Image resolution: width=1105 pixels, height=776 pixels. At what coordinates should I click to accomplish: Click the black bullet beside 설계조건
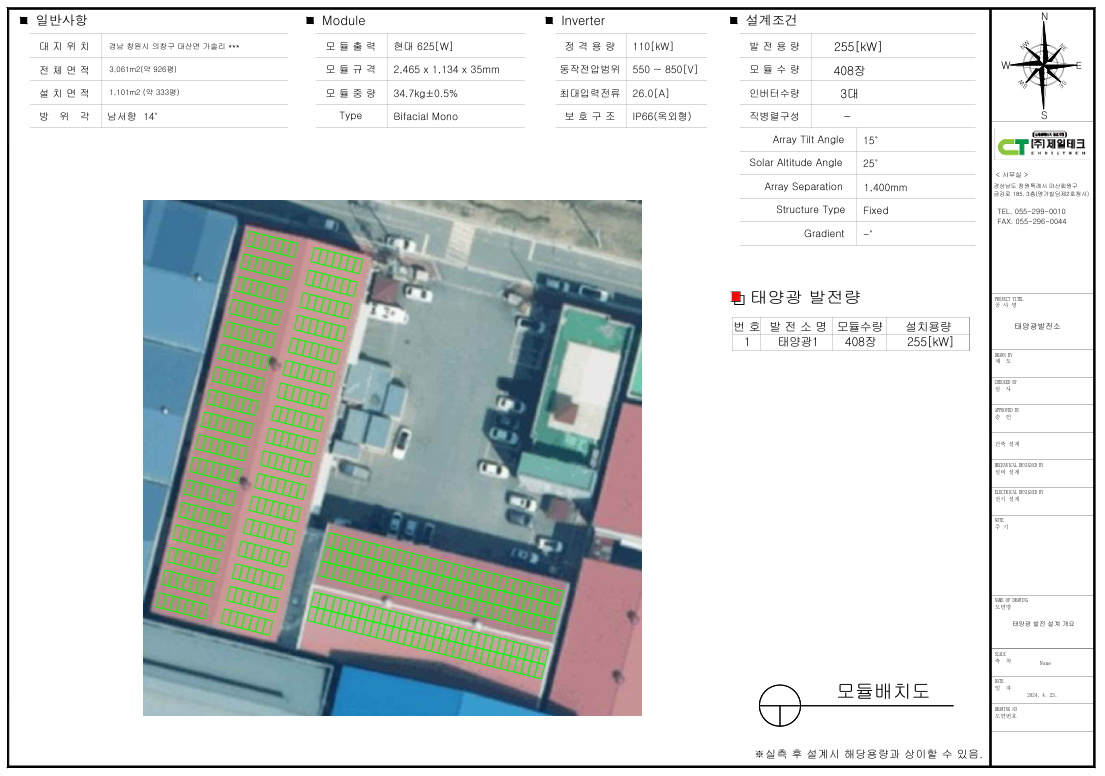coord(734,21)
